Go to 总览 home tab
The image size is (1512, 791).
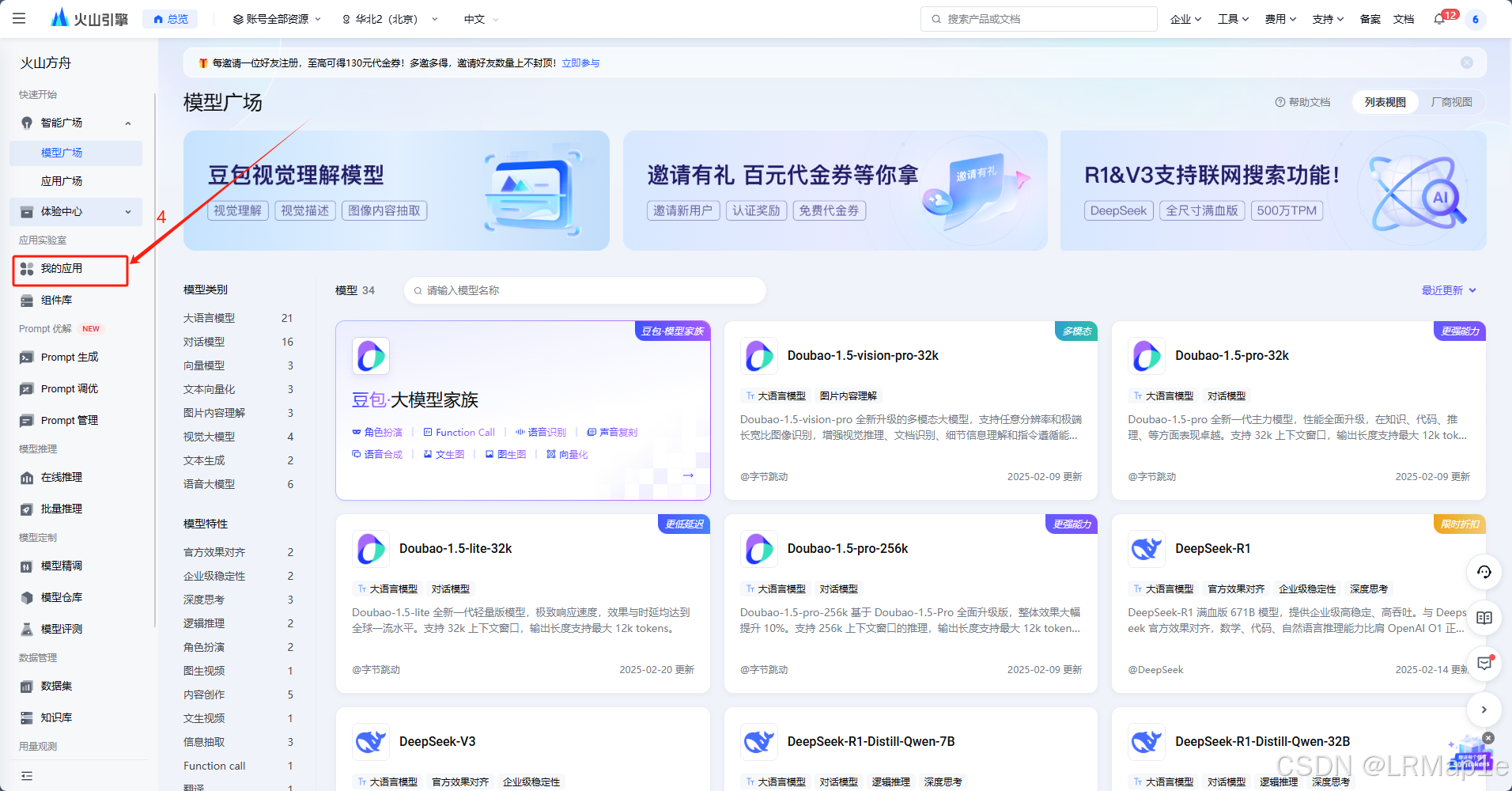[x=170, y=19]
